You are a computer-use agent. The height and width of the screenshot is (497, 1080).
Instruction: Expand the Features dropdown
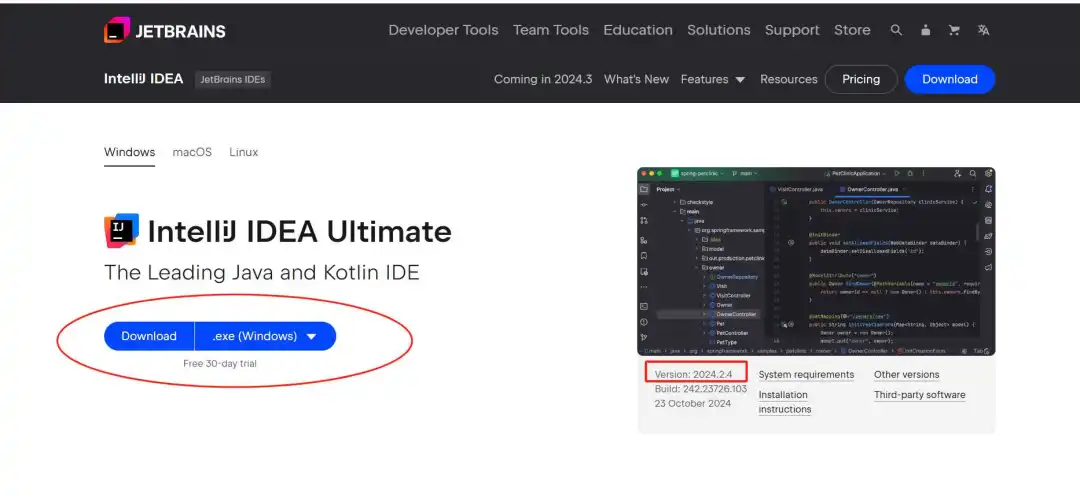[713, 79]
